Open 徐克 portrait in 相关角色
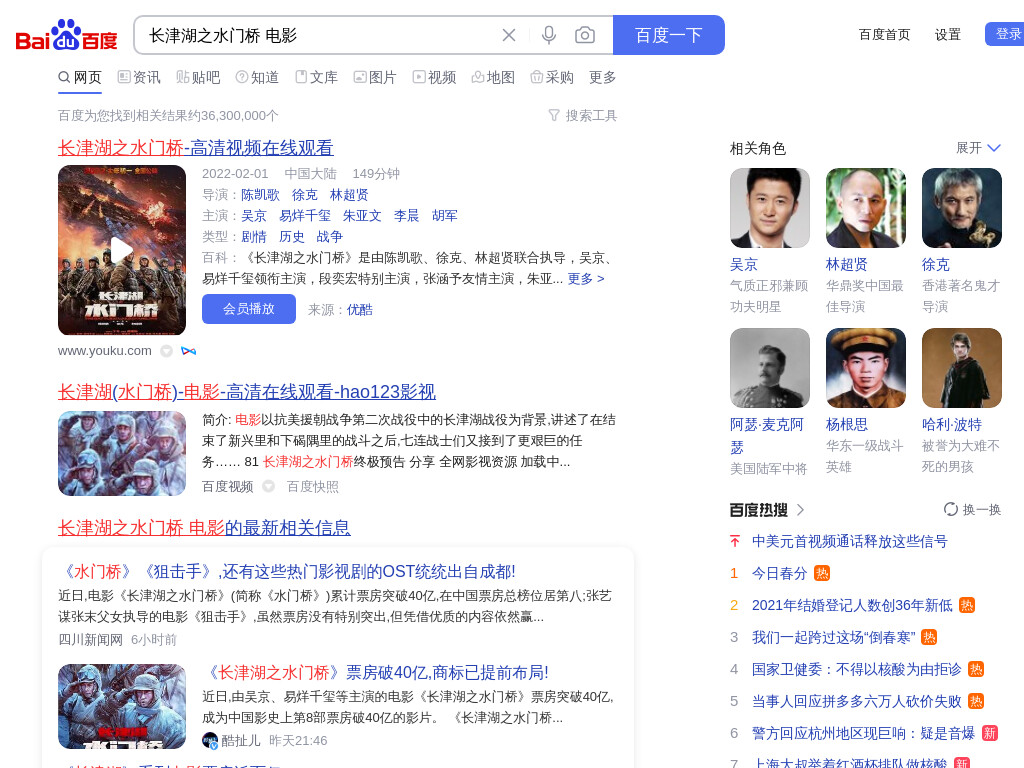This screenshot has width=1024, height=768. (962, 208)
